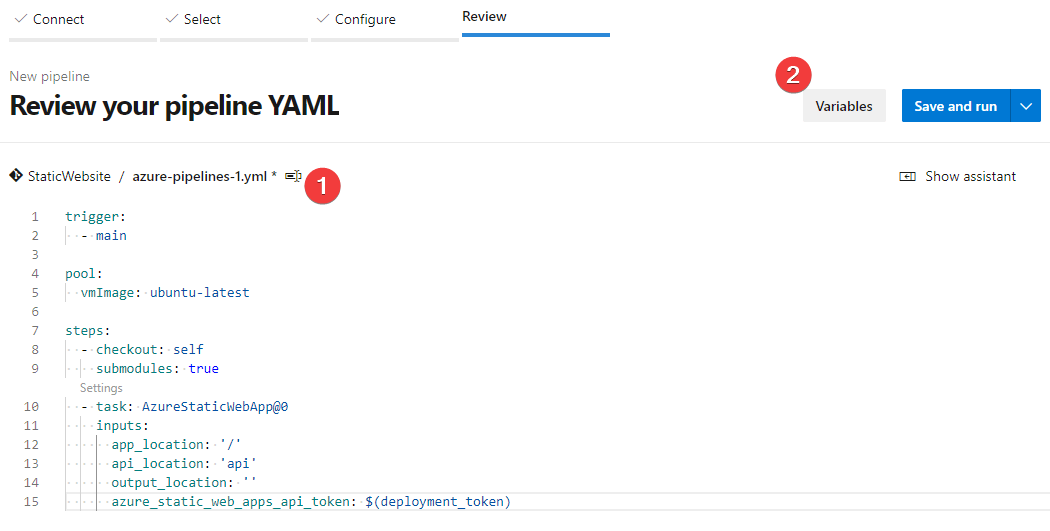Click the StaticWebsite repository name
Viewport: 1050px width, 531px height.
coord(70,176)
